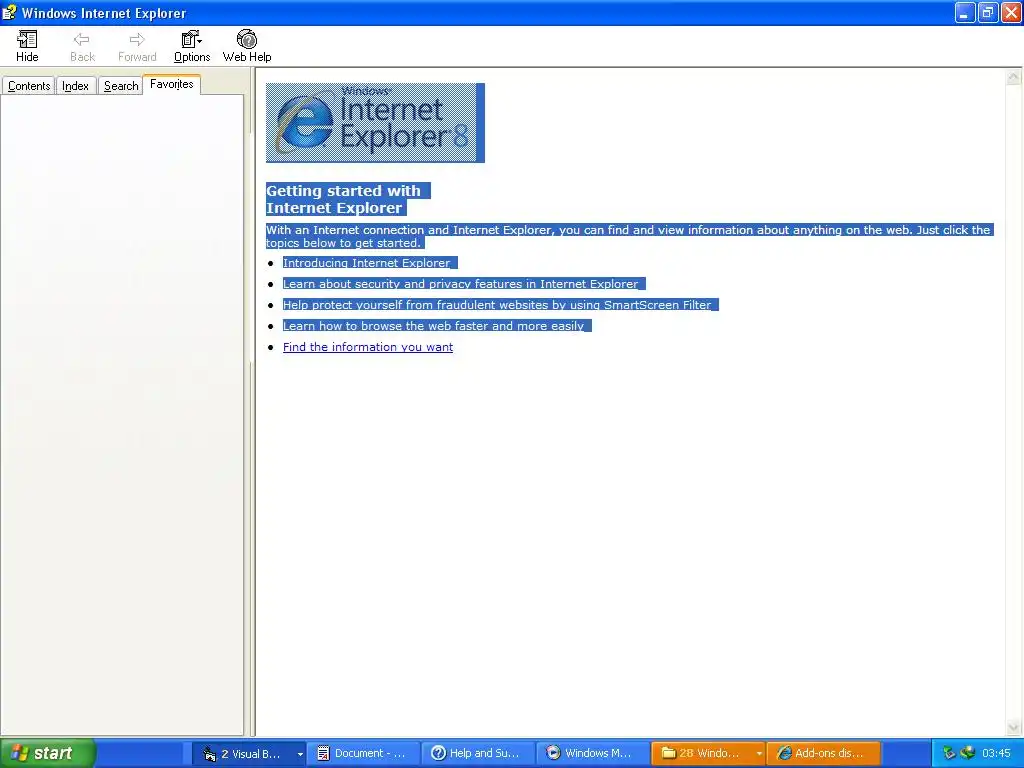The image size is (1024, 768).
Task: Expand the Visual Basic taskbar group arrow
Action: (300, 754)
